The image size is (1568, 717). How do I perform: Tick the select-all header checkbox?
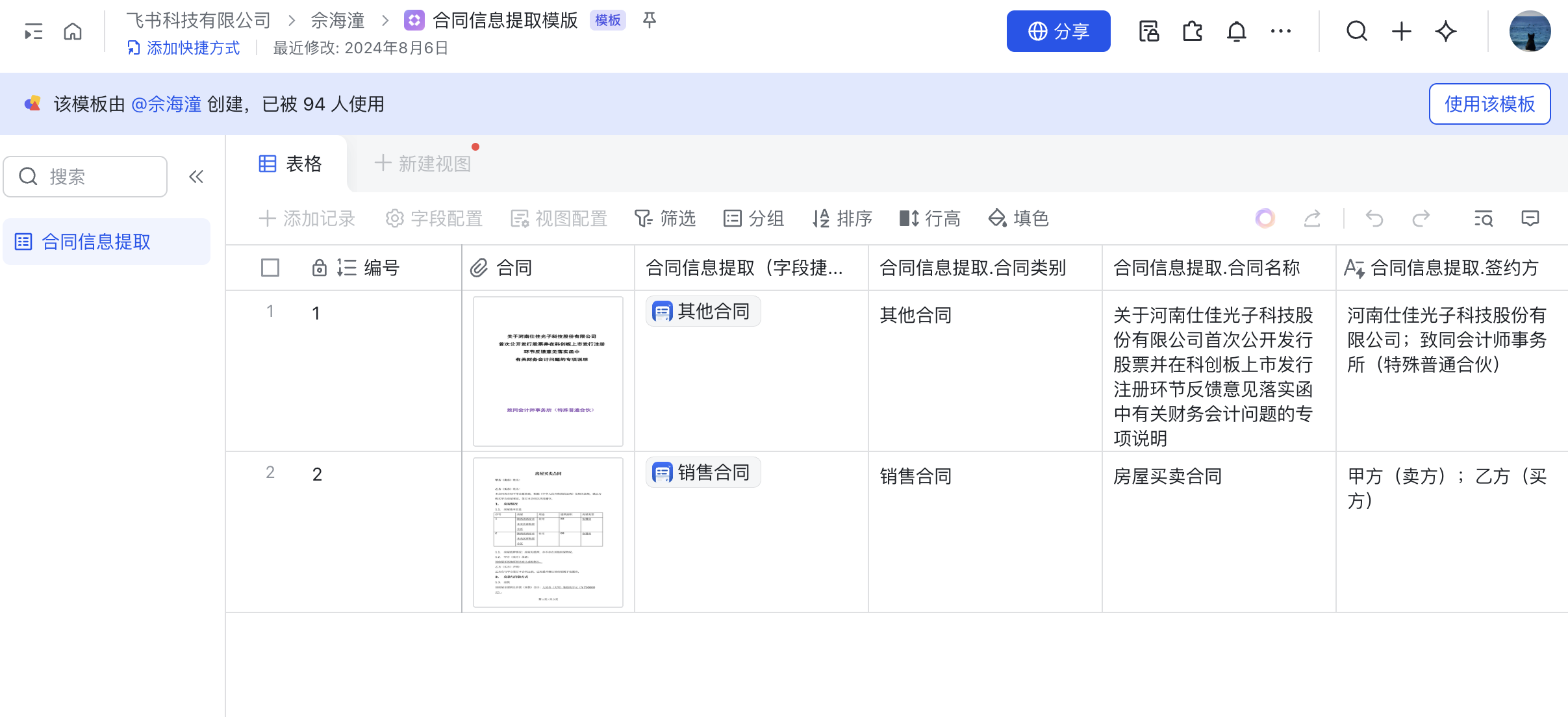270,268
